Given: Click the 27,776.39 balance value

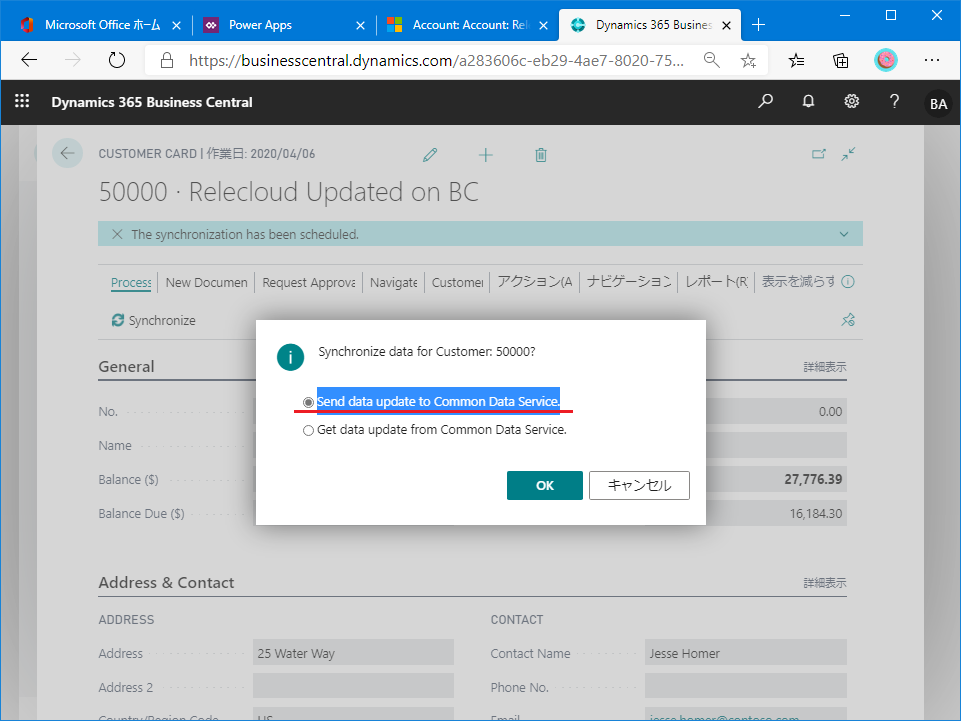Looking at the screenshot, I should click(813, 479).
